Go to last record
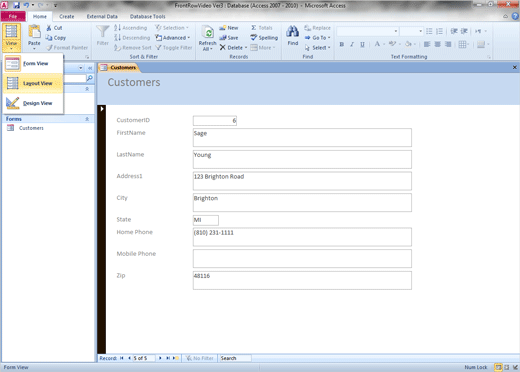The image size is (520, 372). (168, 358)
